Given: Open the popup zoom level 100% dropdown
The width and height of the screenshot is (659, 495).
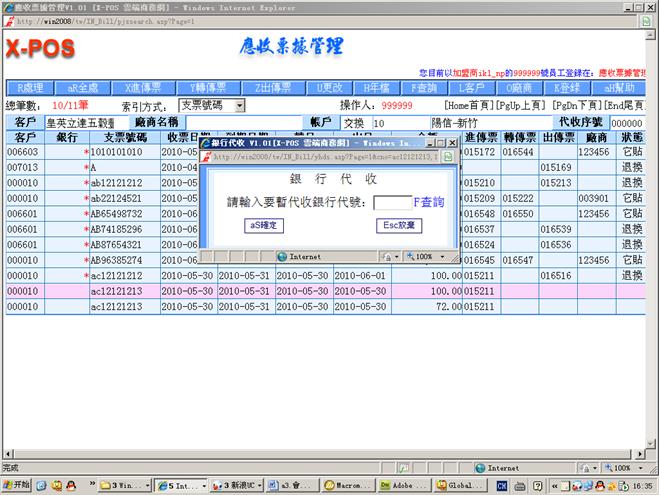Looking at the screenshot, I should pyautogui.click(x=431, y=256).
